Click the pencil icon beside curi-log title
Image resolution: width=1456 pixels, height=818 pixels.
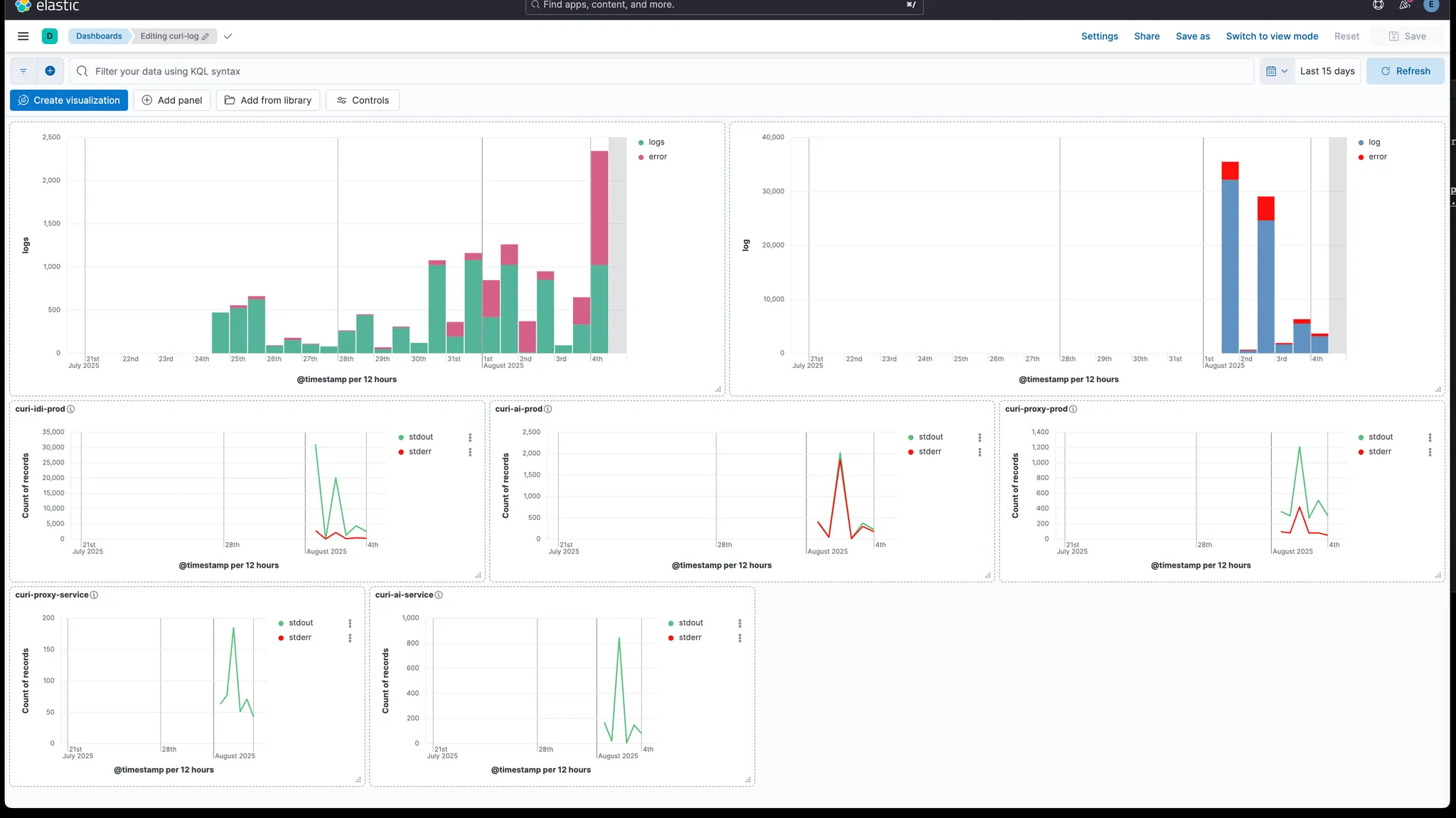205,36
